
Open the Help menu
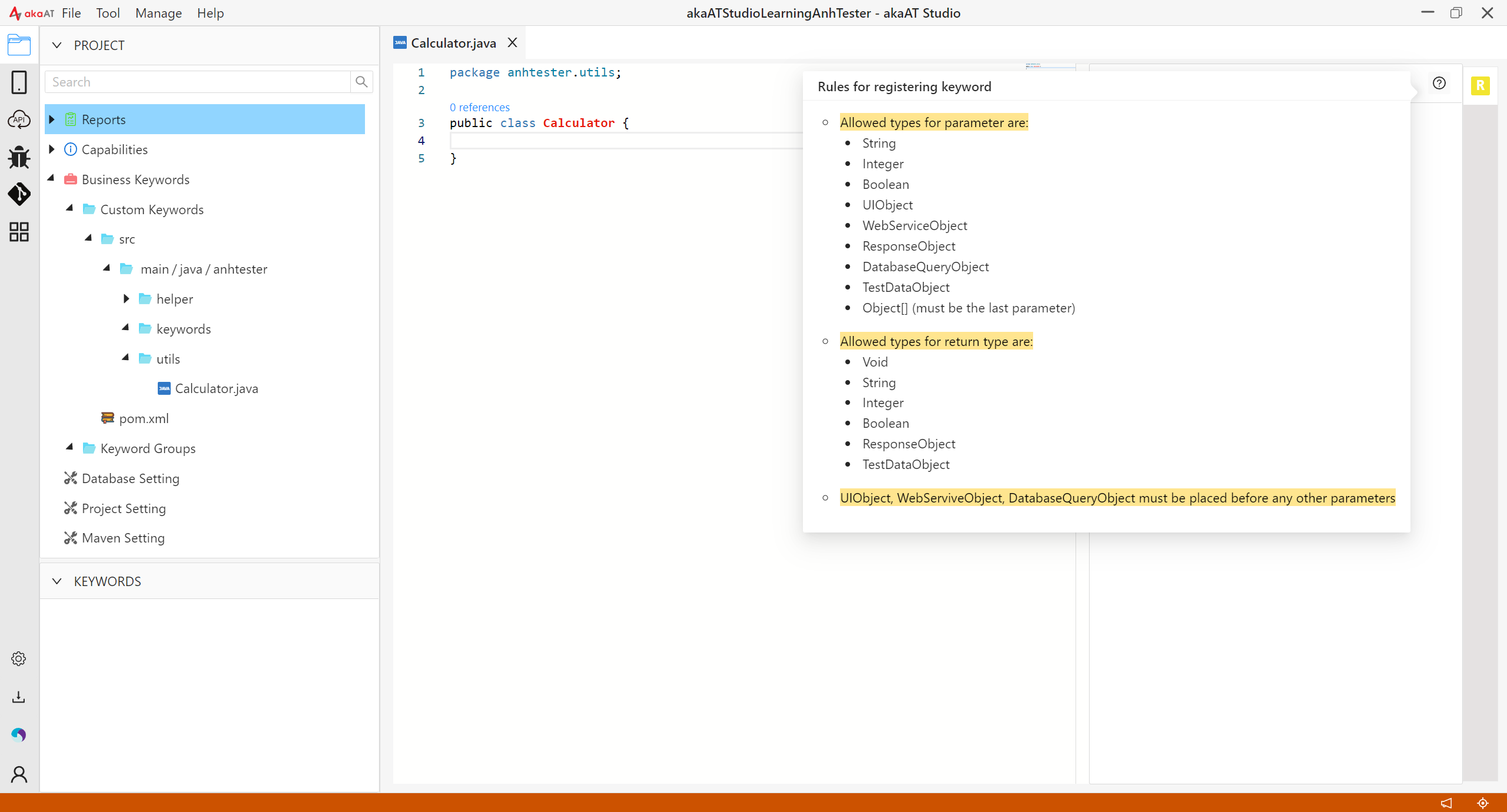click(210, 13)
